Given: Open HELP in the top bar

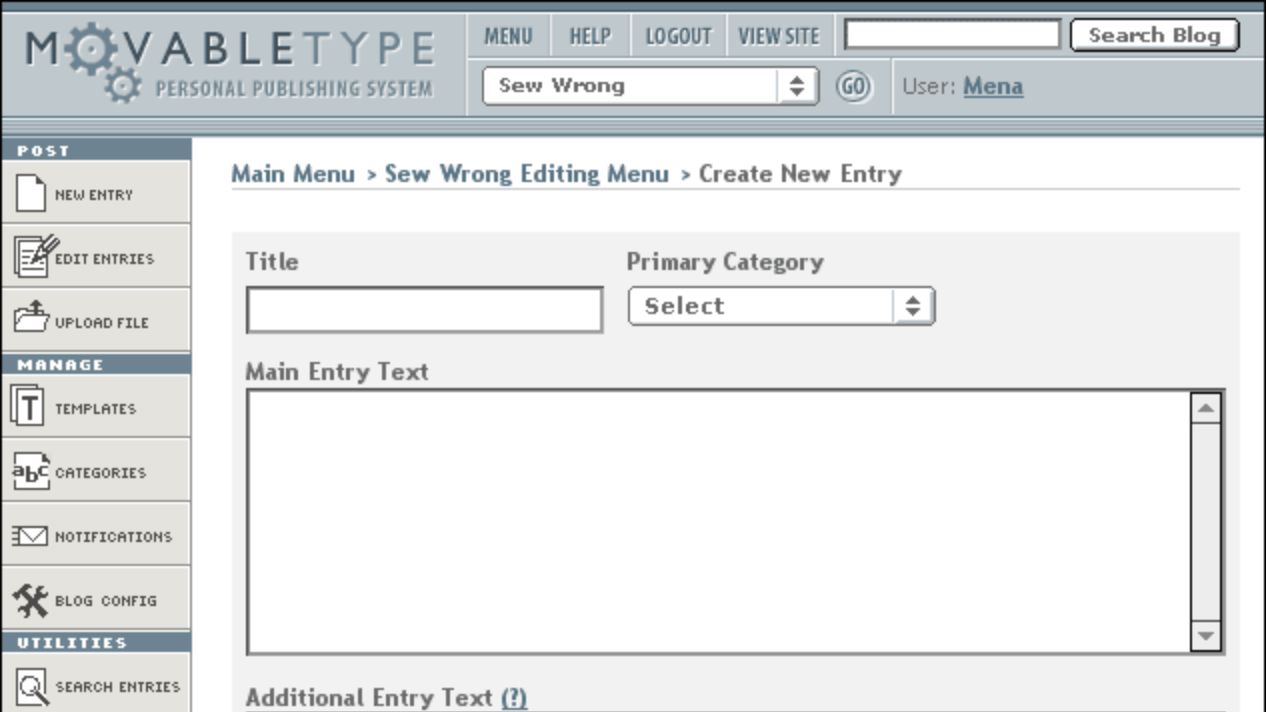Looking at the screenshot, I should [x=590, y=36].
